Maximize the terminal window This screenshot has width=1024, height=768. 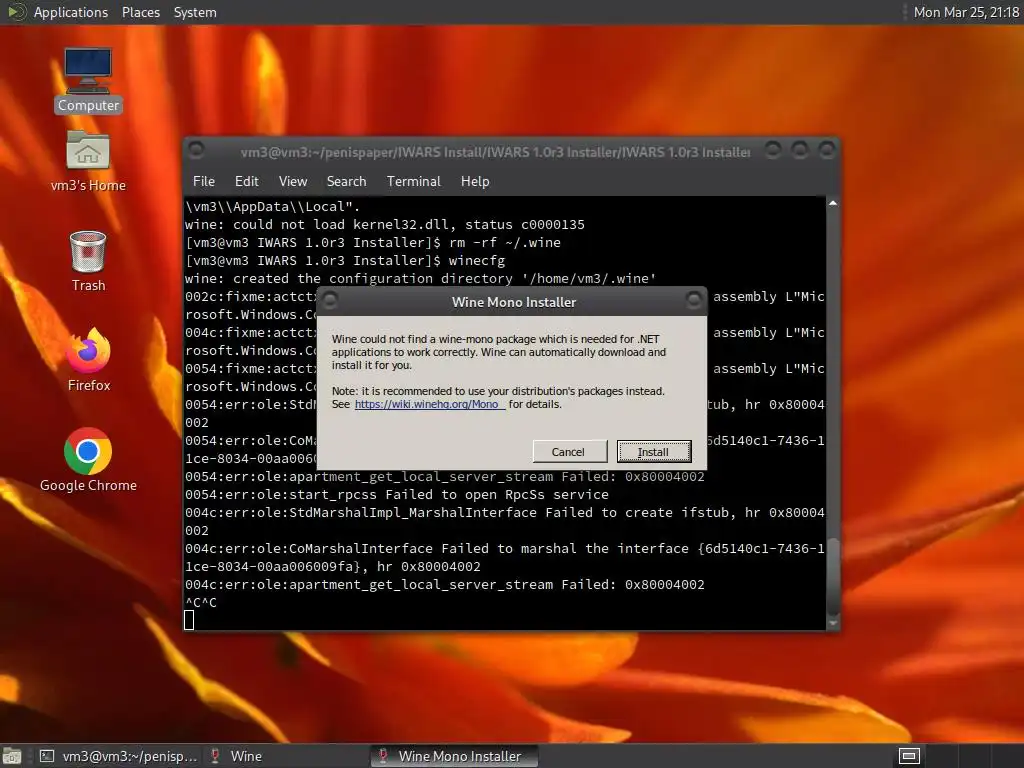(x=800, y=150)
